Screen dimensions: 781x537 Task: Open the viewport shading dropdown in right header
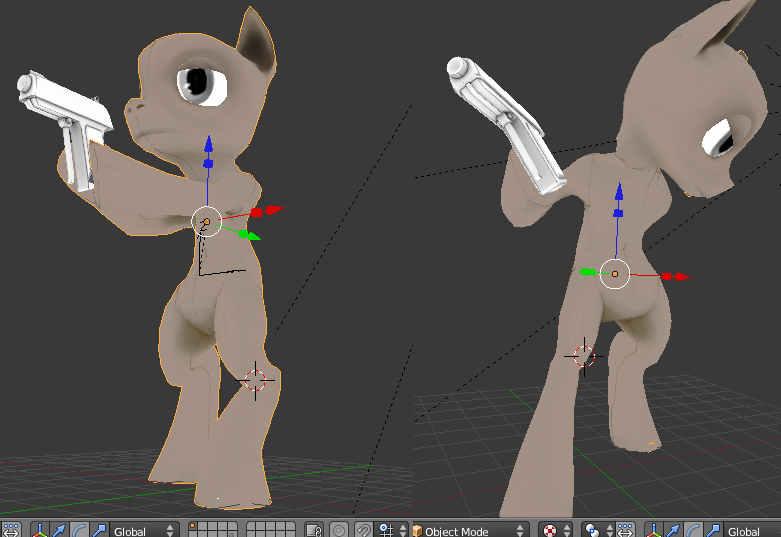[556, 531]
